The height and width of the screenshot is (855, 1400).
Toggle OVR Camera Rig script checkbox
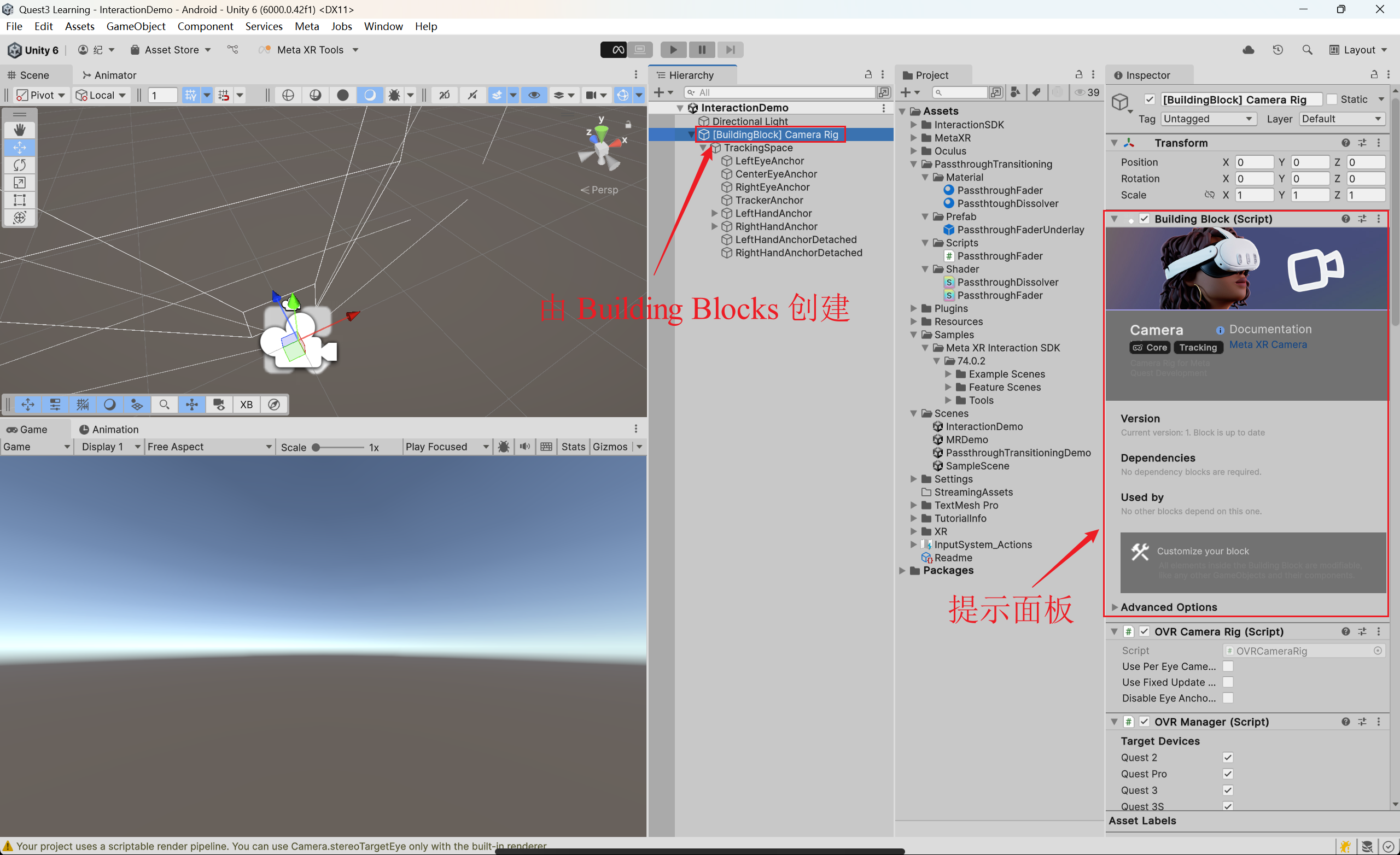click(1144, 631)
